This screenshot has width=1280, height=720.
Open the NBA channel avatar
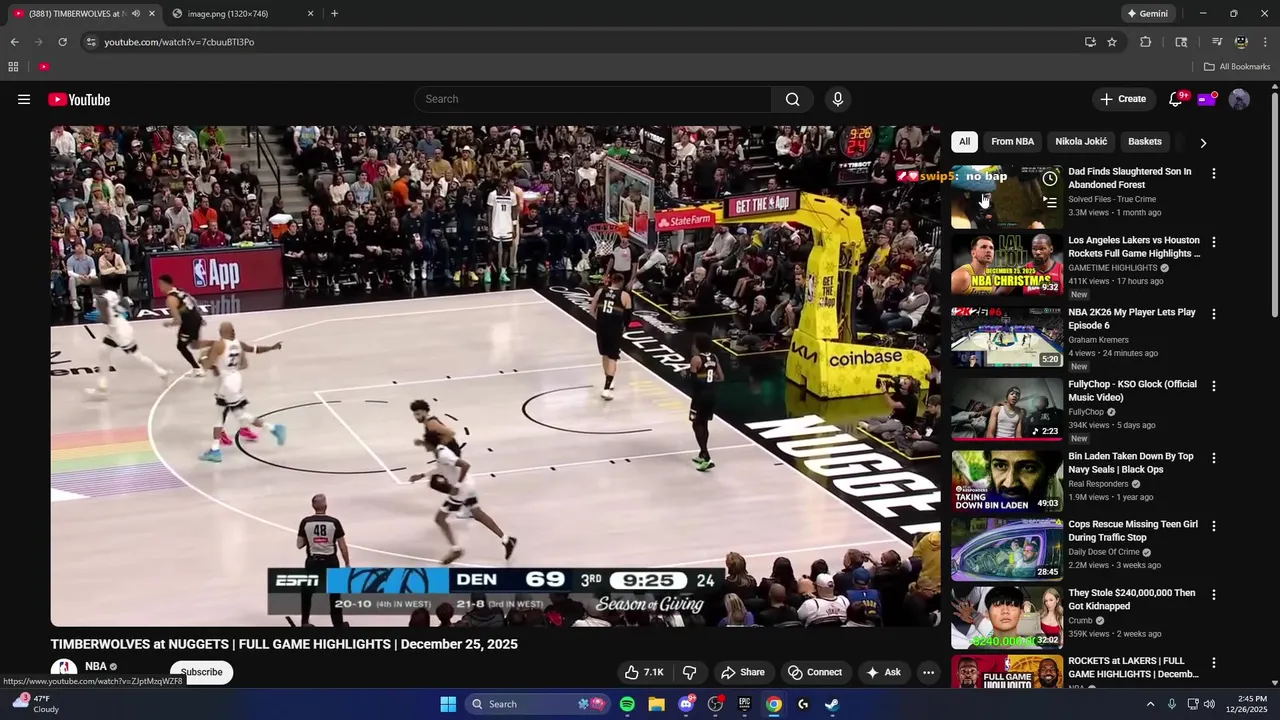pos(64,671)
